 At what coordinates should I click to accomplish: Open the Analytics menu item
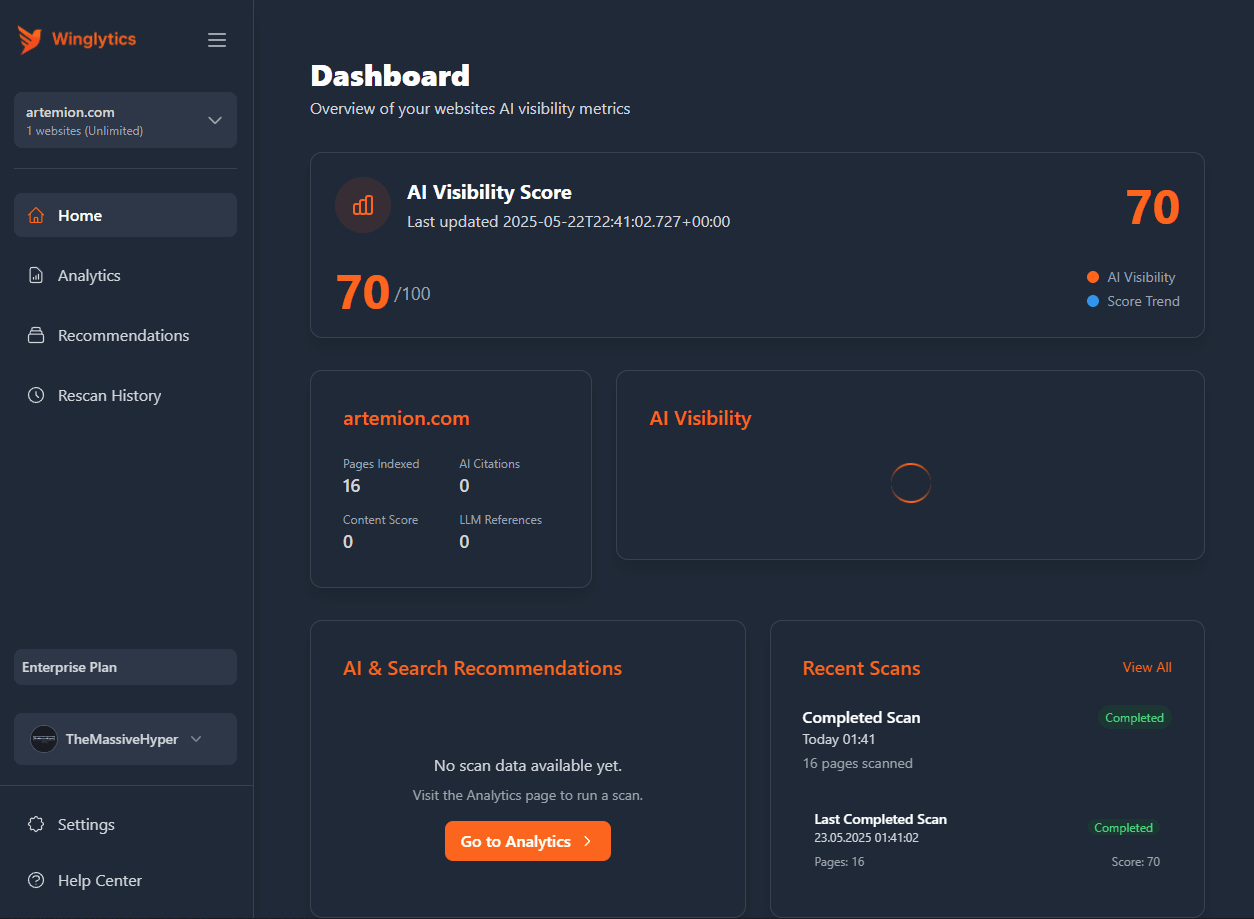coord(125,275)
